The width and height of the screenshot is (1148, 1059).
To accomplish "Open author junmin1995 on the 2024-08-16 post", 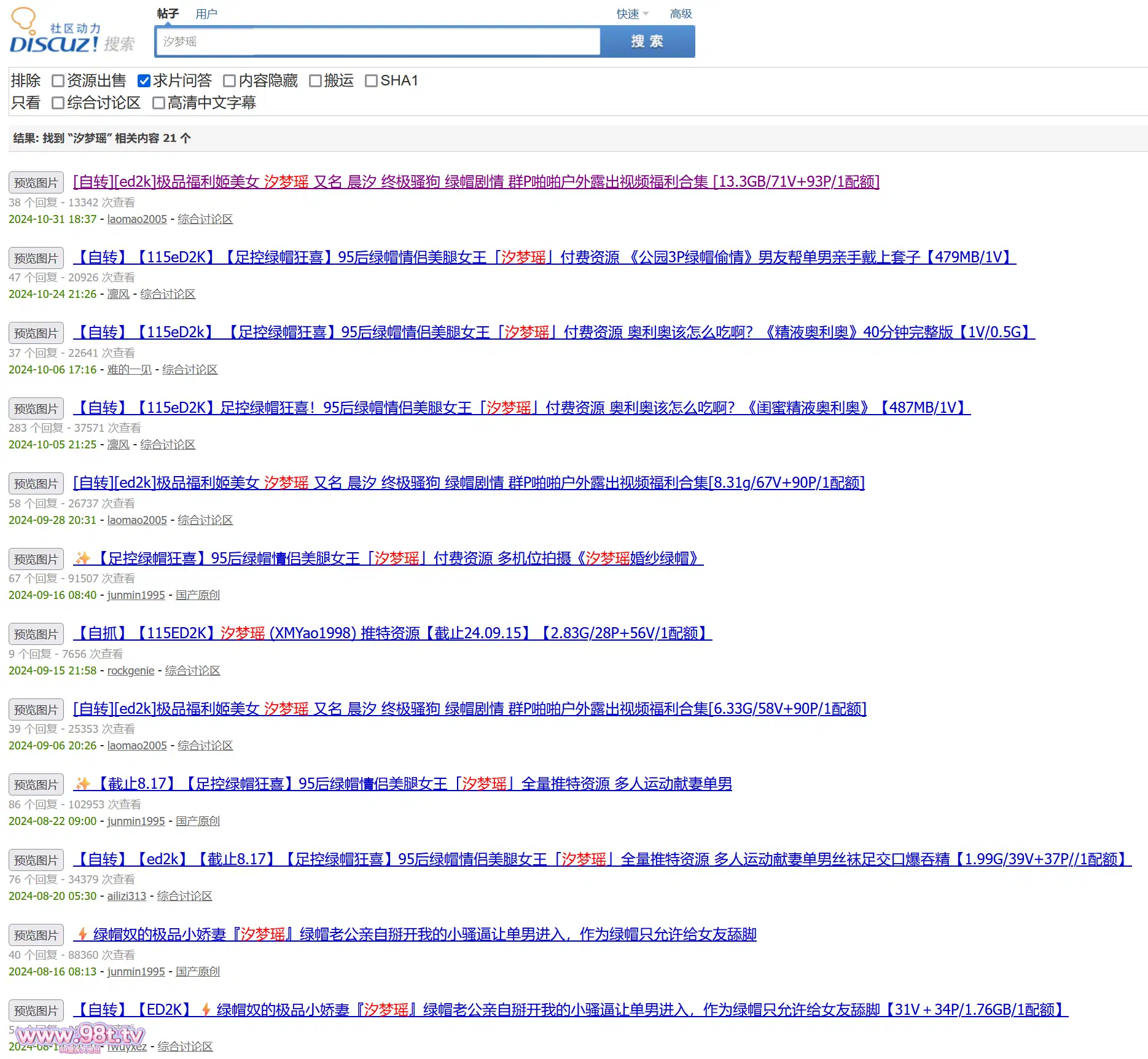I will (x=136, y=972).
